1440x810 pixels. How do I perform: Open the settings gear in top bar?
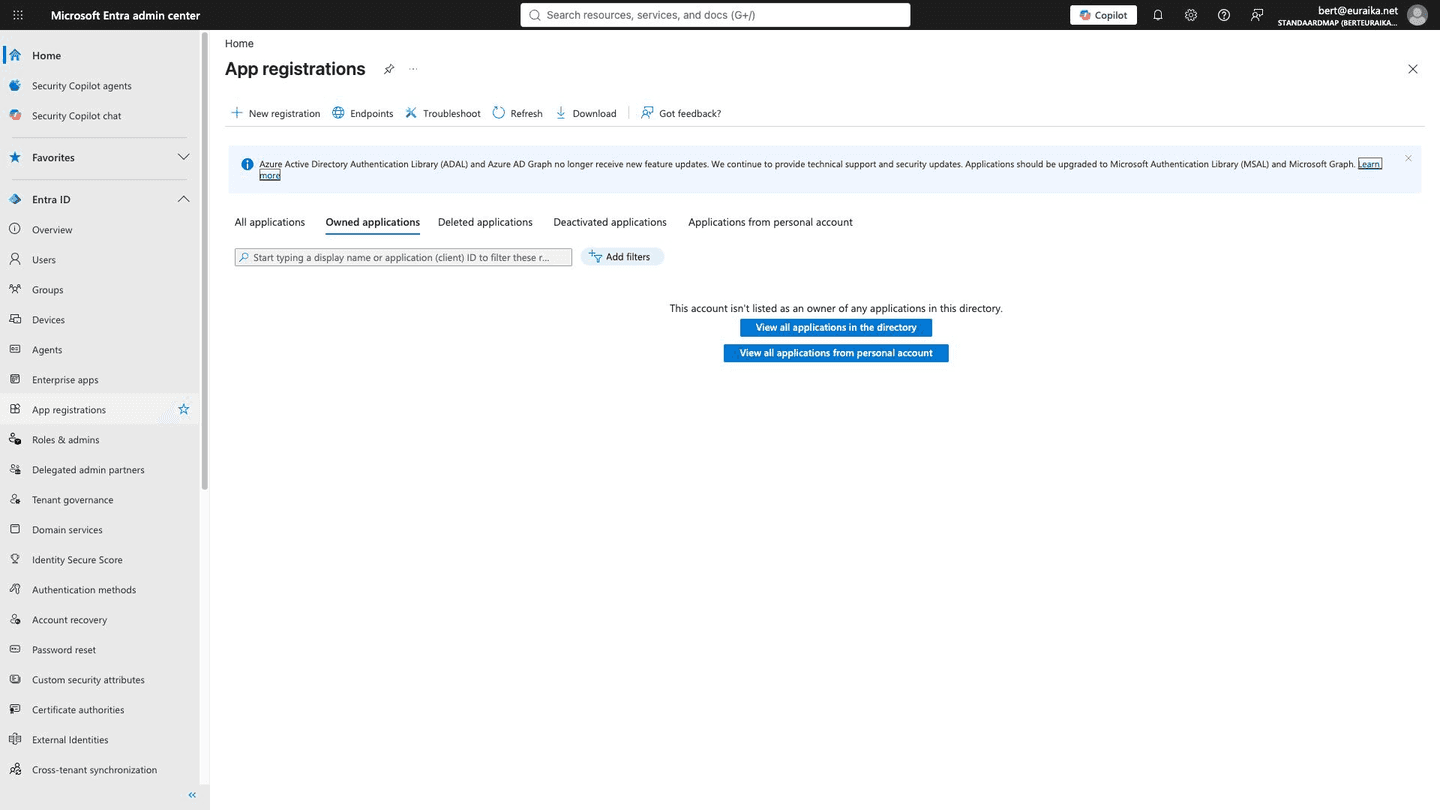pos(1191,15)
